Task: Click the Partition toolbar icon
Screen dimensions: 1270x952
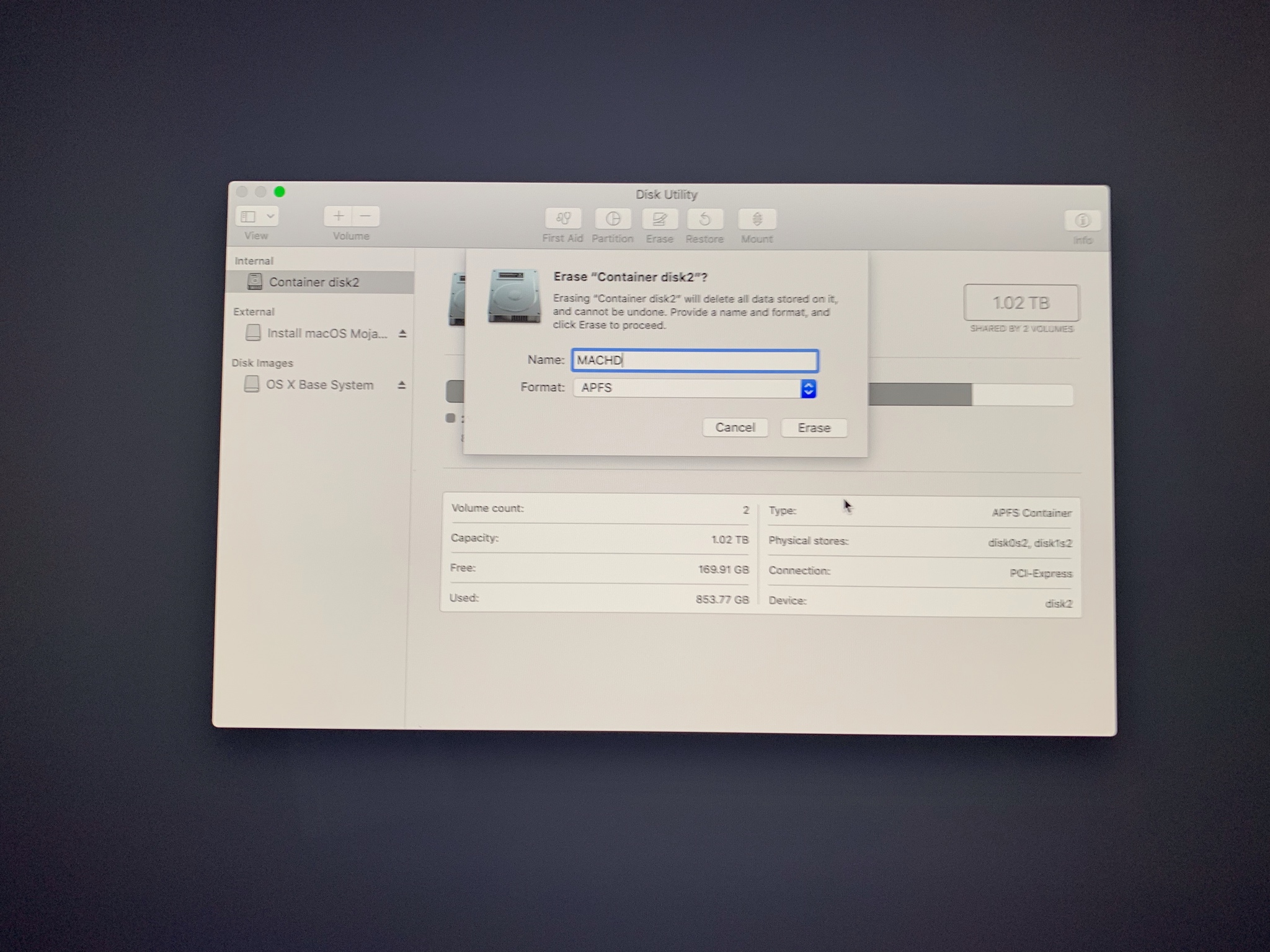Action: [x=613, y=219]
